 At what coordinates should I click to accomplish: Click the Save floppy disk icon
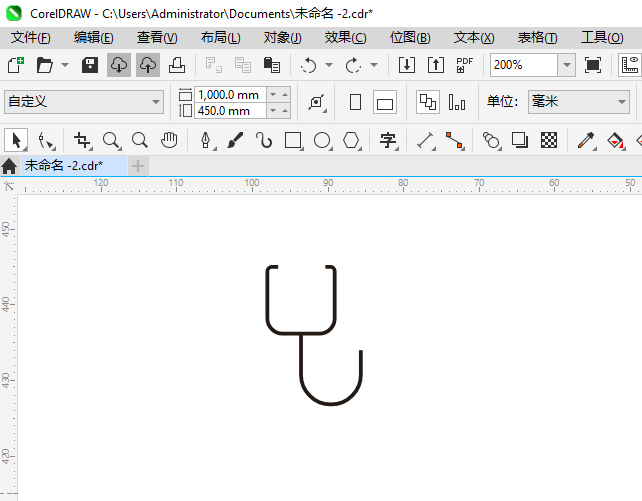pyautogui.click(x=90, y=65)
